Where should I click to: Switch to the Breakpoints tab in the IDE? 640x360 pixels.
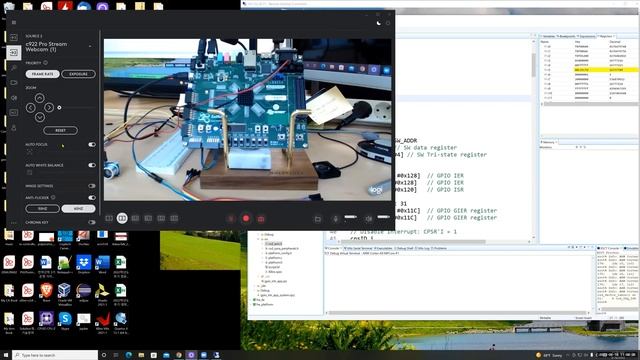567,36
